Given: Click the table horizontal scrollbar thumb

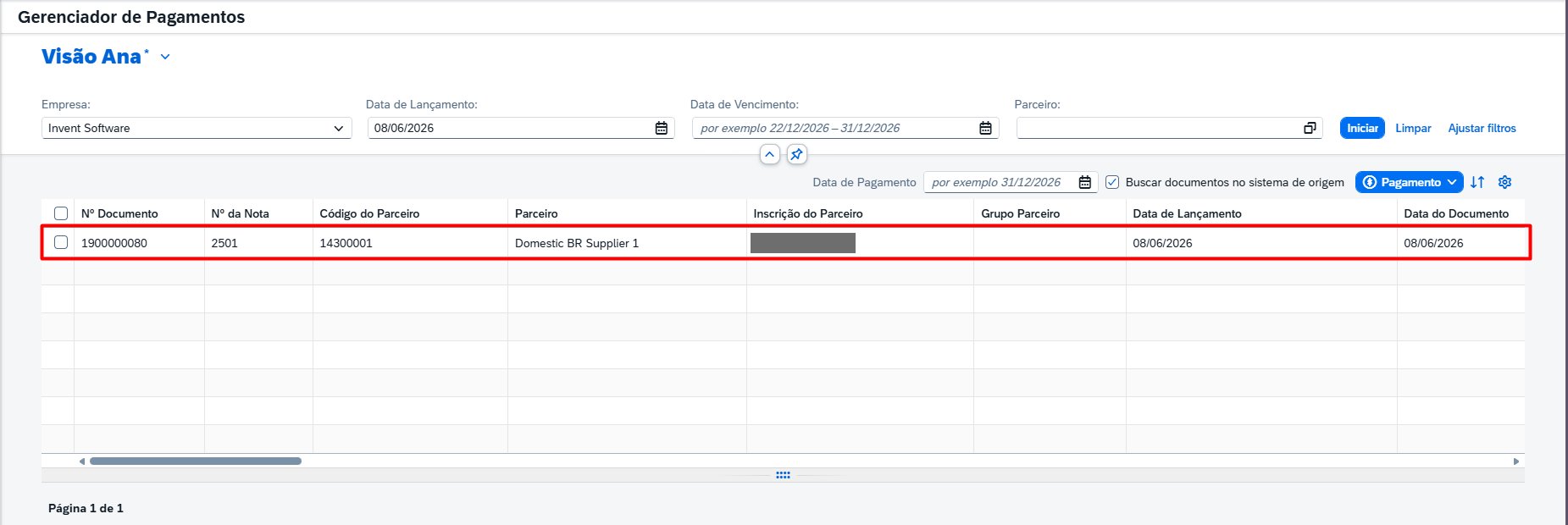Looking at the screenshot, I should click(x=196, y=461).
